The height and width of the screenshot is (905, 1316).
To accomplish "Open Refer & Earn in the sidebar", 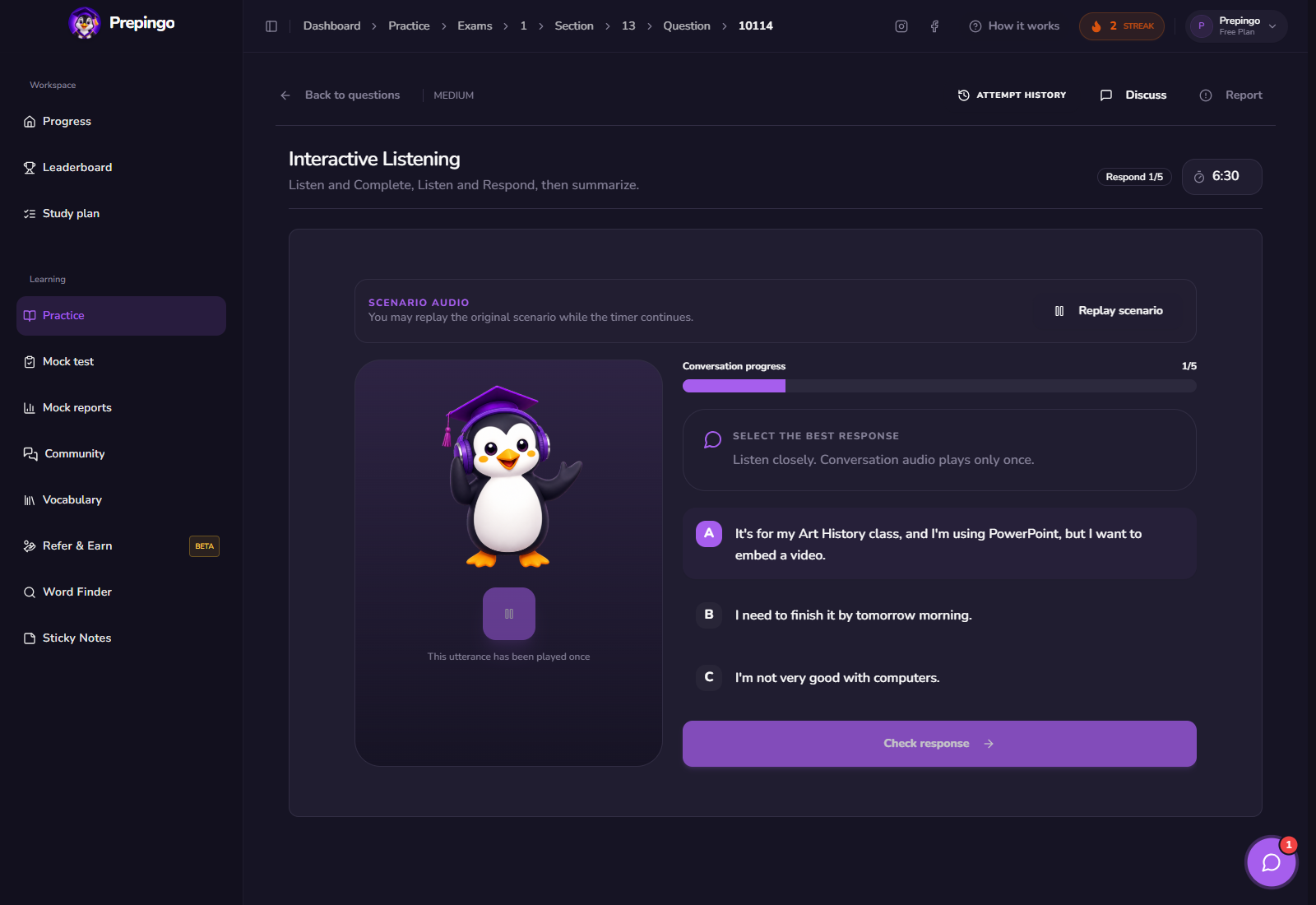I will pos(121,546).
